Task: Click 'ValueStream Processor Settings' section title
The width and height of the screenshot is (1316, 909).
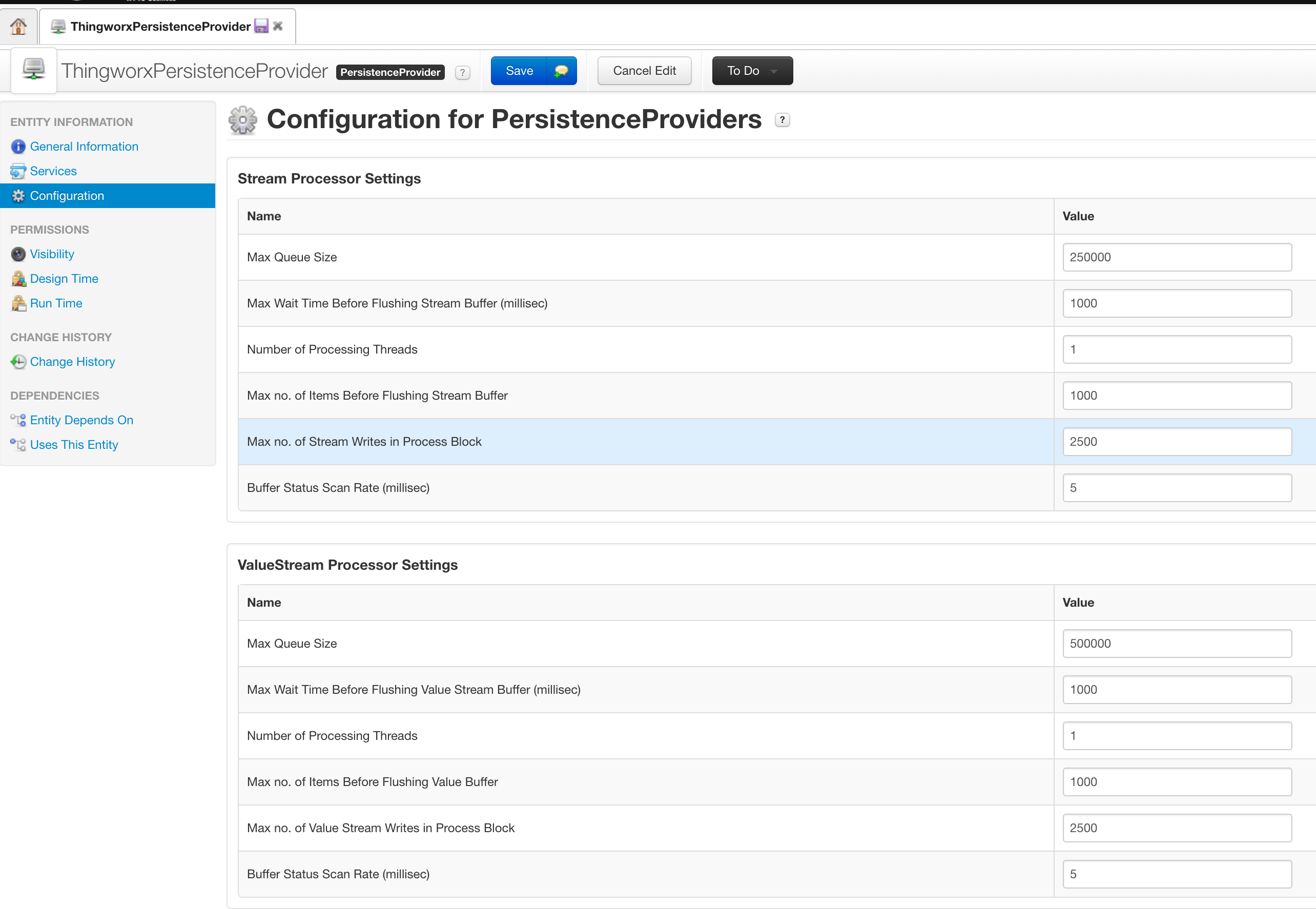Action: [x=347, y=565]
